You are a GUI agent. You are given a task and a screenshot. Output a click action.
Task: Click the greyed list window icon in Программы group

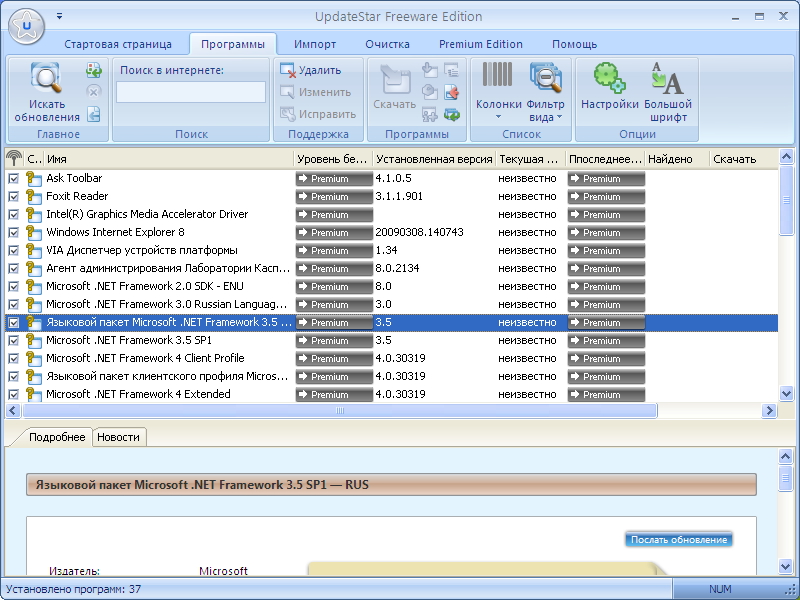[x=452, y=70]
